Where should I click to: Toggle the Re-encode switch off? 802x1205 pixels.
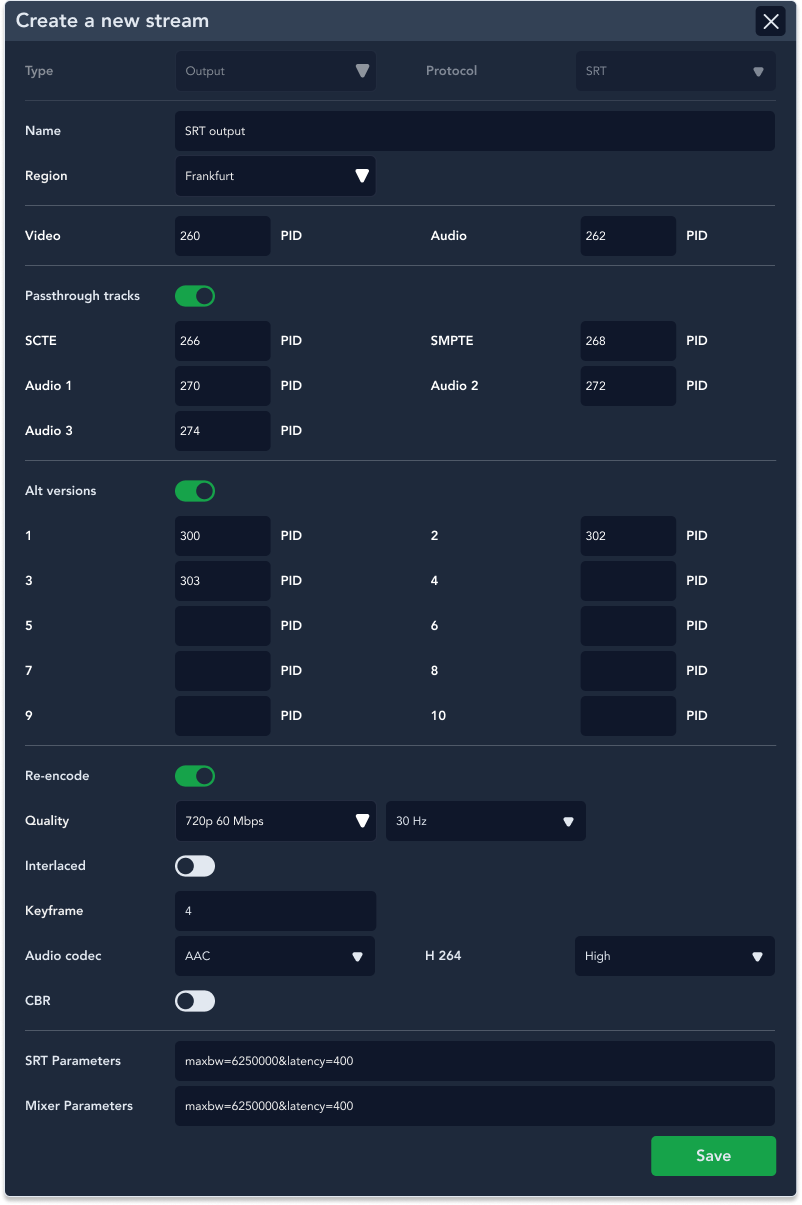(x=195, y=776)
